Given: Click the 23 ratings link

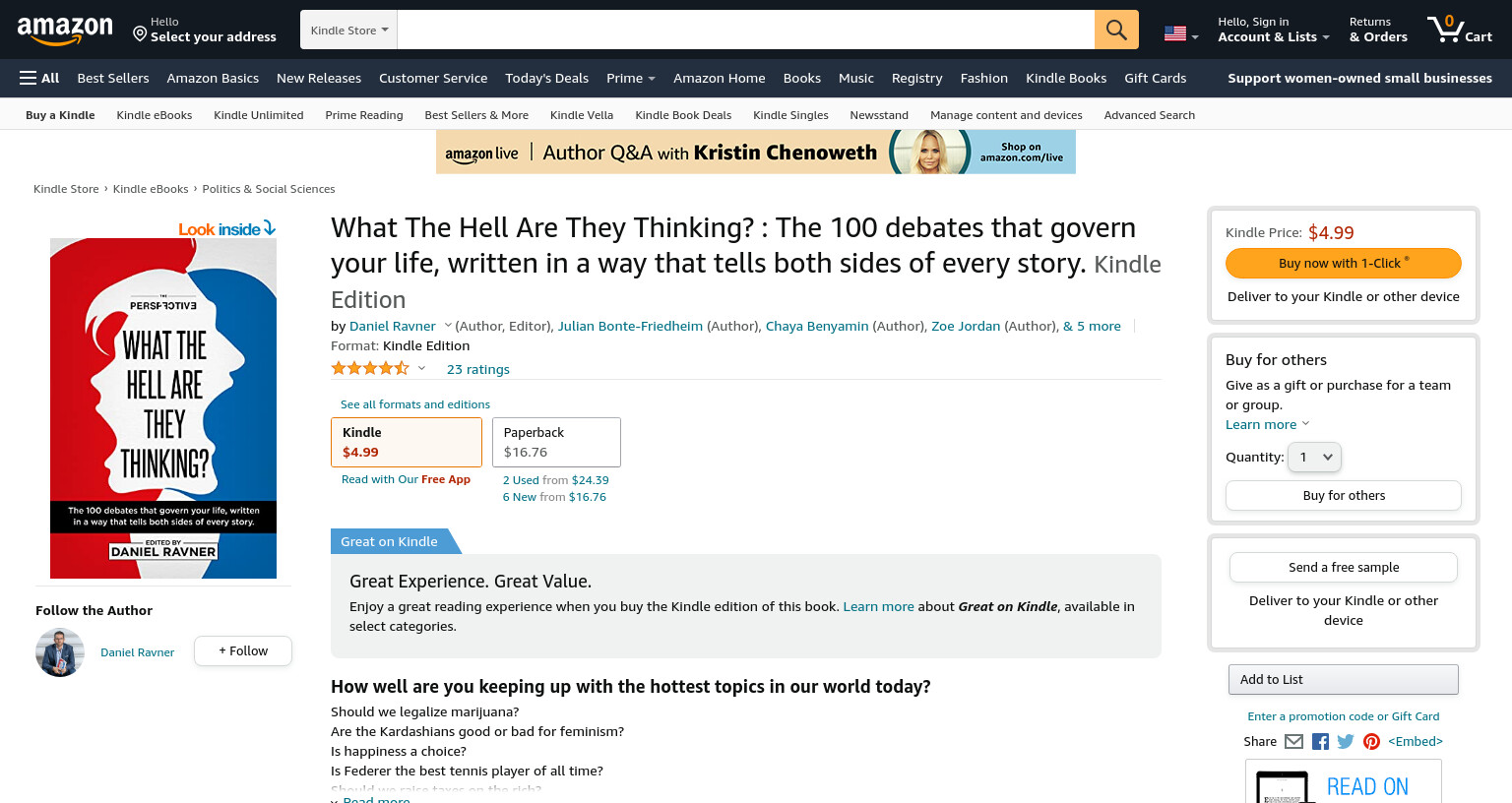Looking at the screenshot, I should [478, 369].
